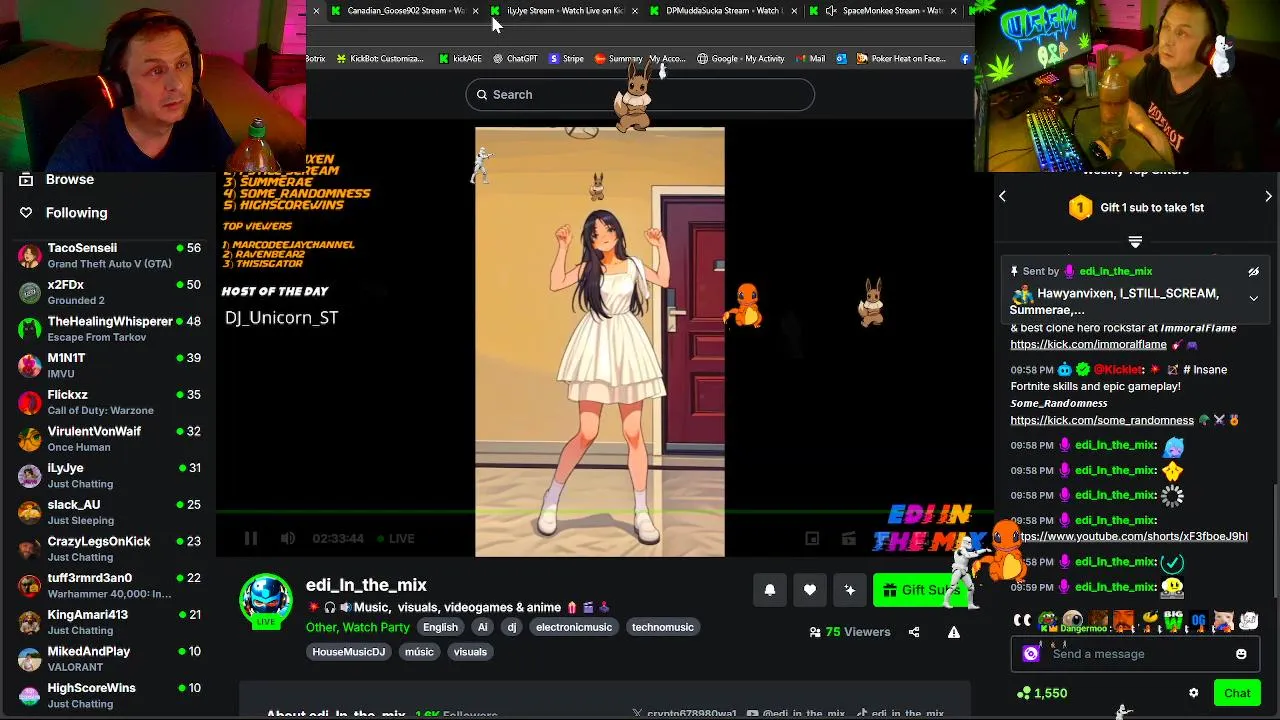Open TheHealingWhisperer channel in sidebar
Screen dimensions: 1280x720
[x=110, y=329]
